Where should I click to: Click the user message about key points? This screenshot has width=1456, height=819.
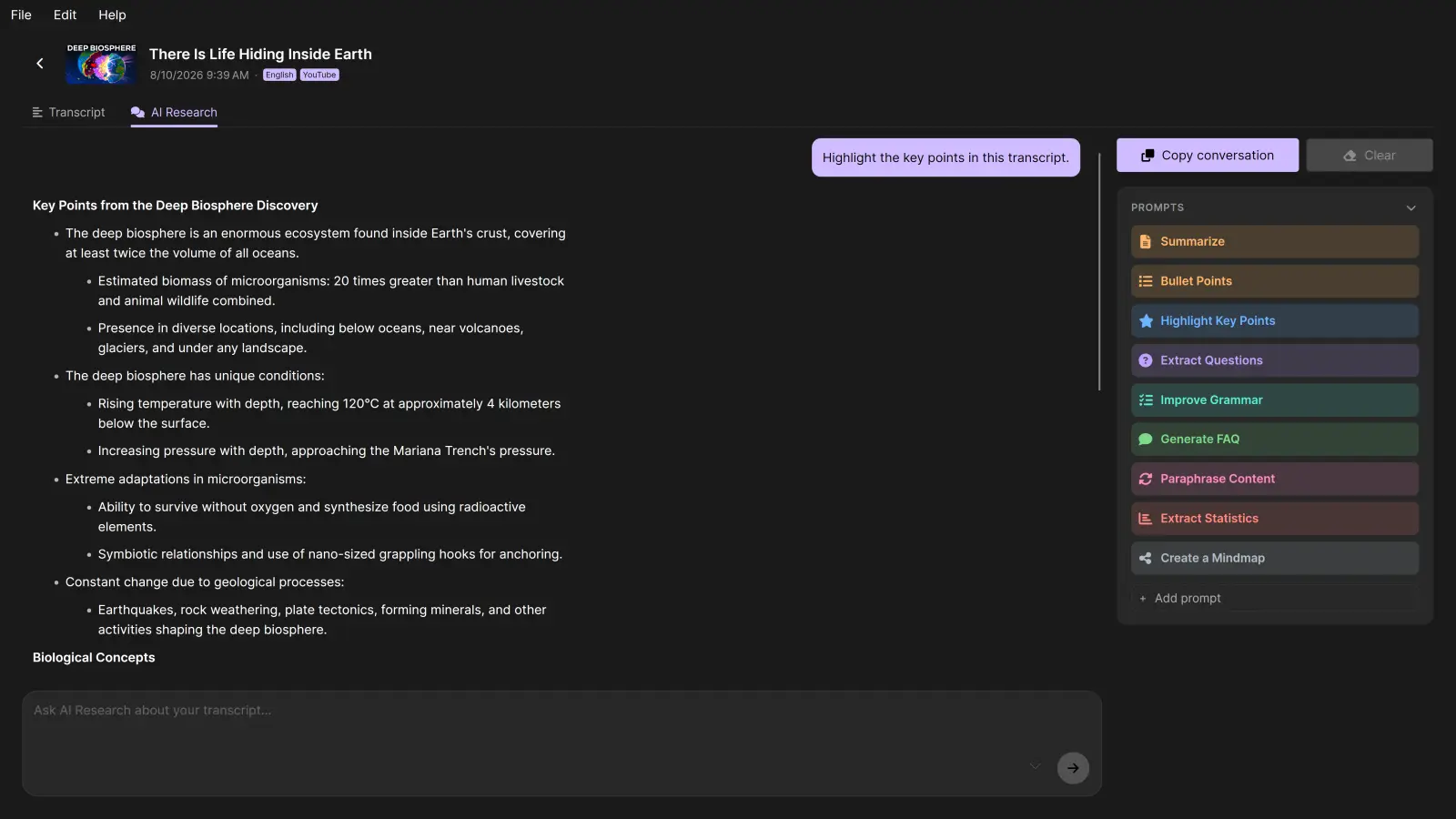click(945, 157)
